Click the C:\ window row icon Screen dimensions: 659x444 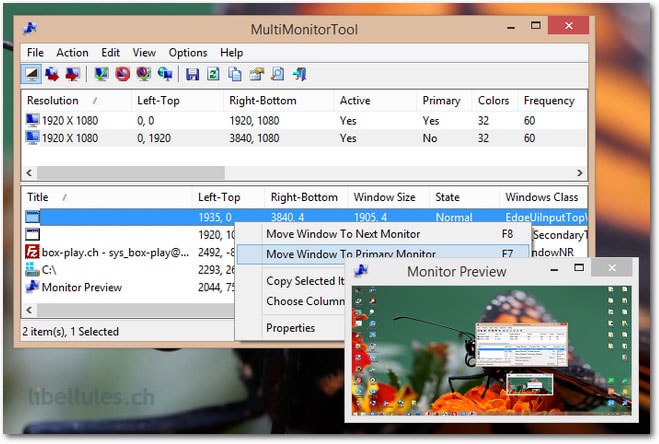click(32, 270)
